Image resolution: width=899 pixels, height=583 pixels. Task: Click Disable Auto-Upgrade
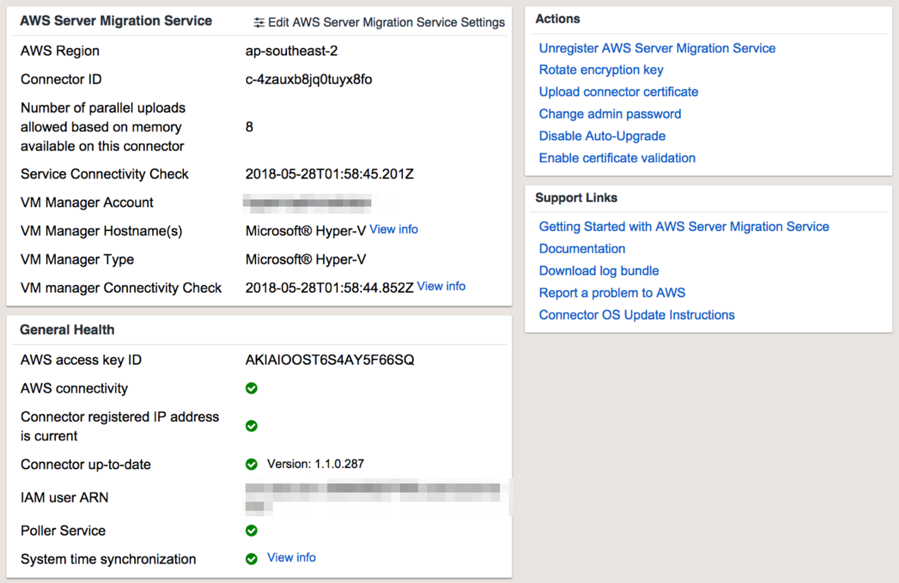602,136
